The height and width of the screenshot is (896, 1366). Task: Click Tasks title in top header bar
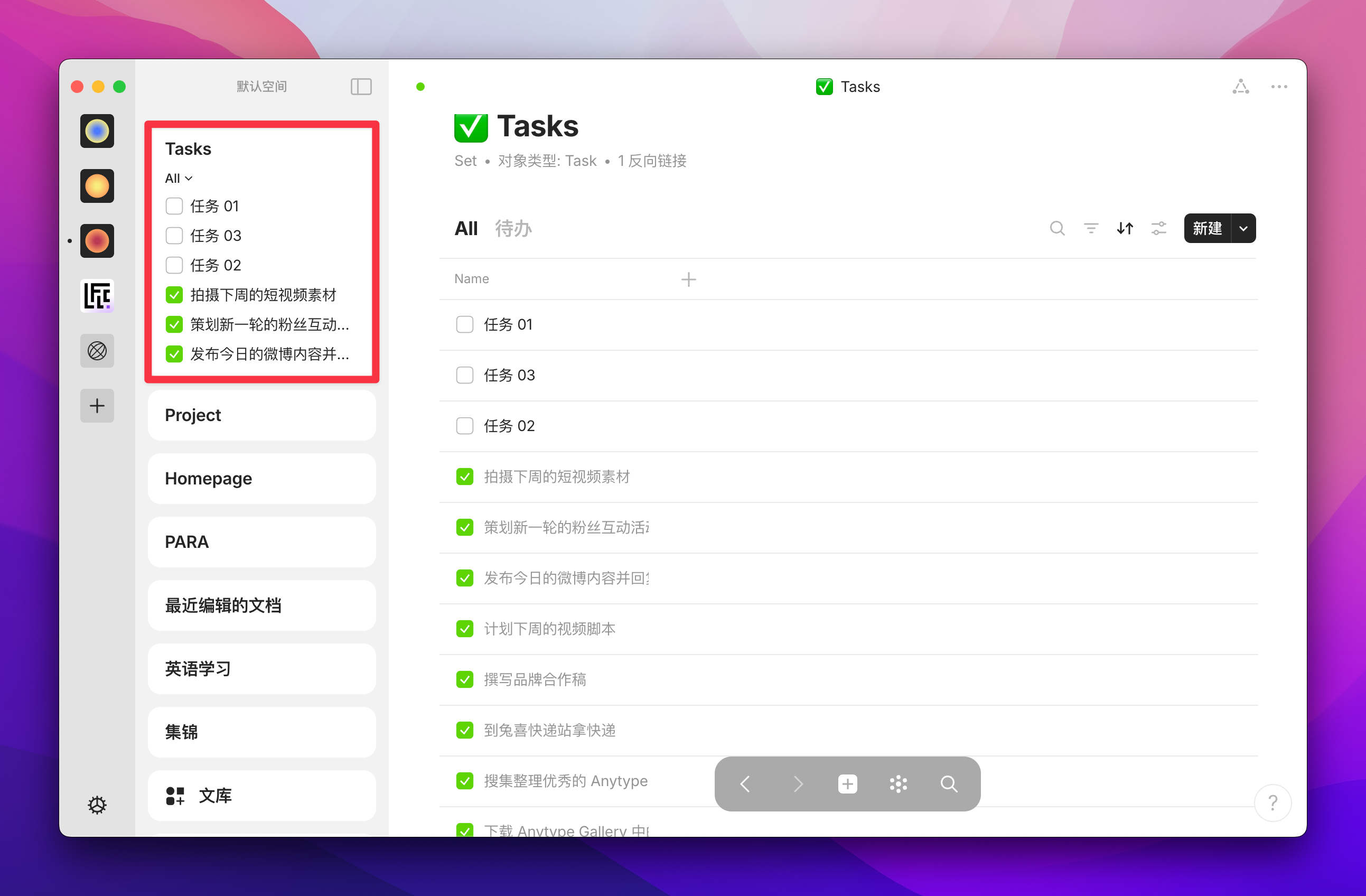860,87
